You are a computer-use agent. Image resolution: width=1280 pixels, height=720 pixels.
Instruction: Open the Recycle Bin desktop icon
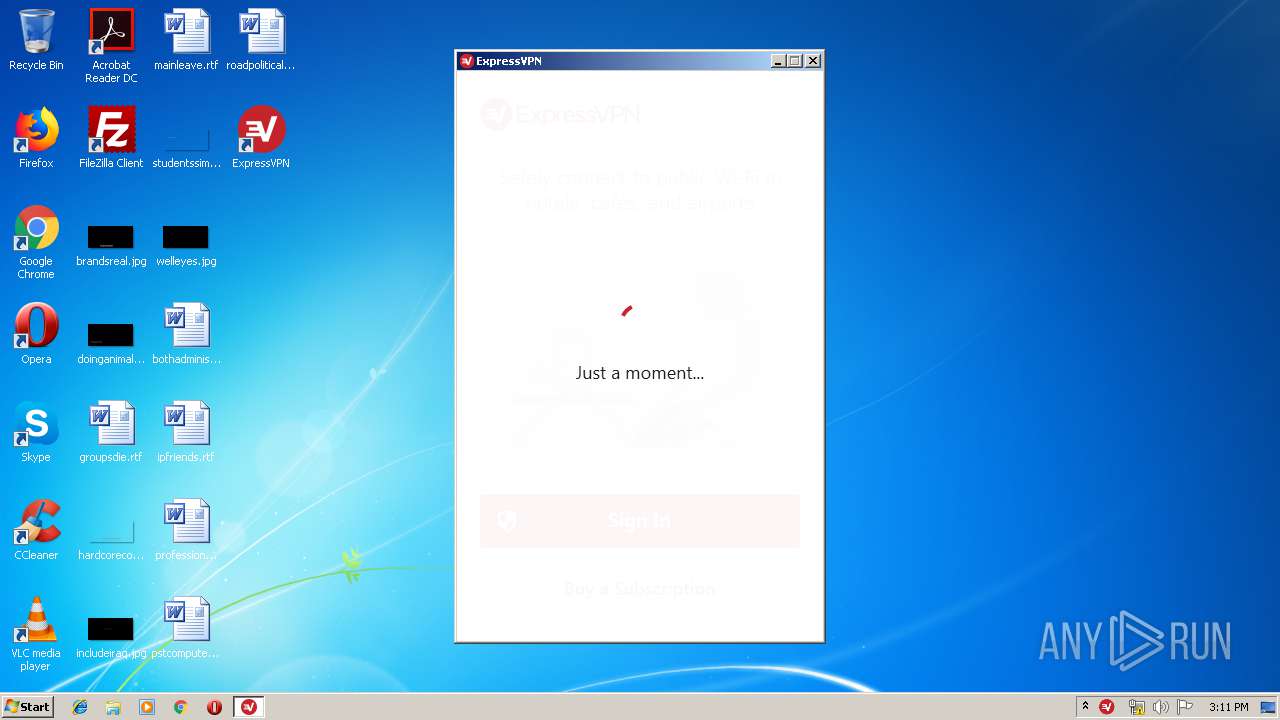click(36, 40)
